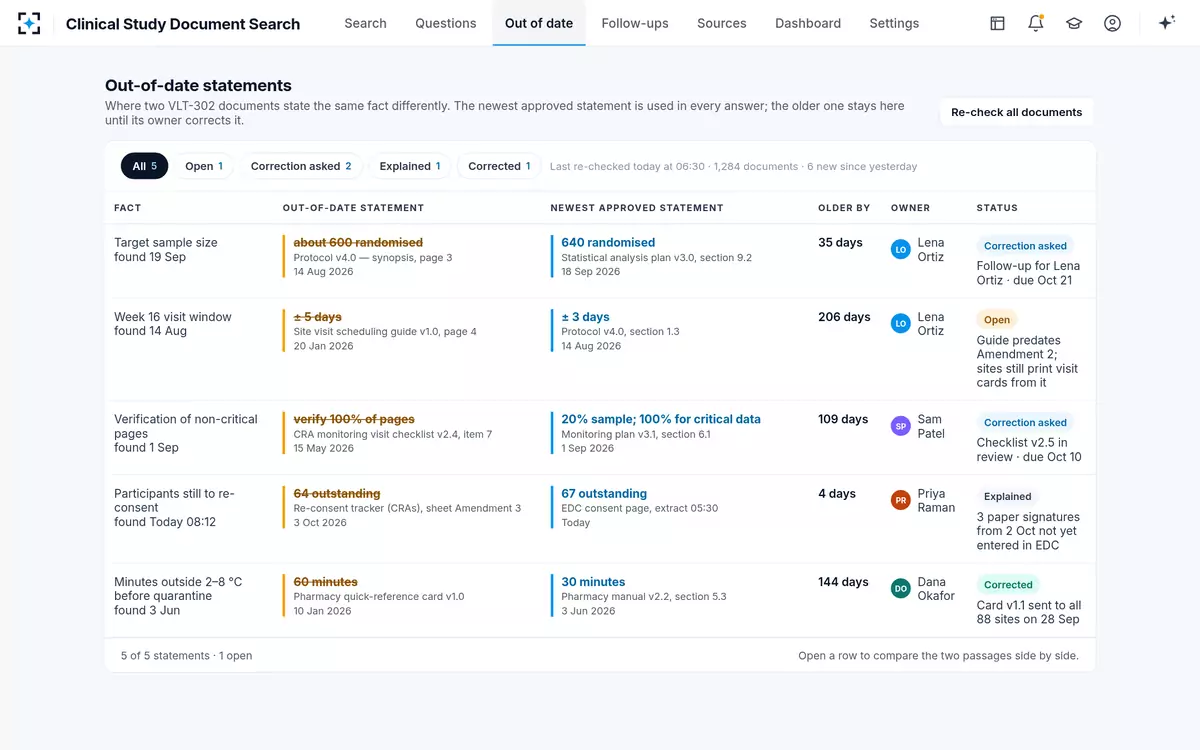Open the Dashboard tab
Viewport: 1200px width, 750px height.
click(x=808, y=23)
